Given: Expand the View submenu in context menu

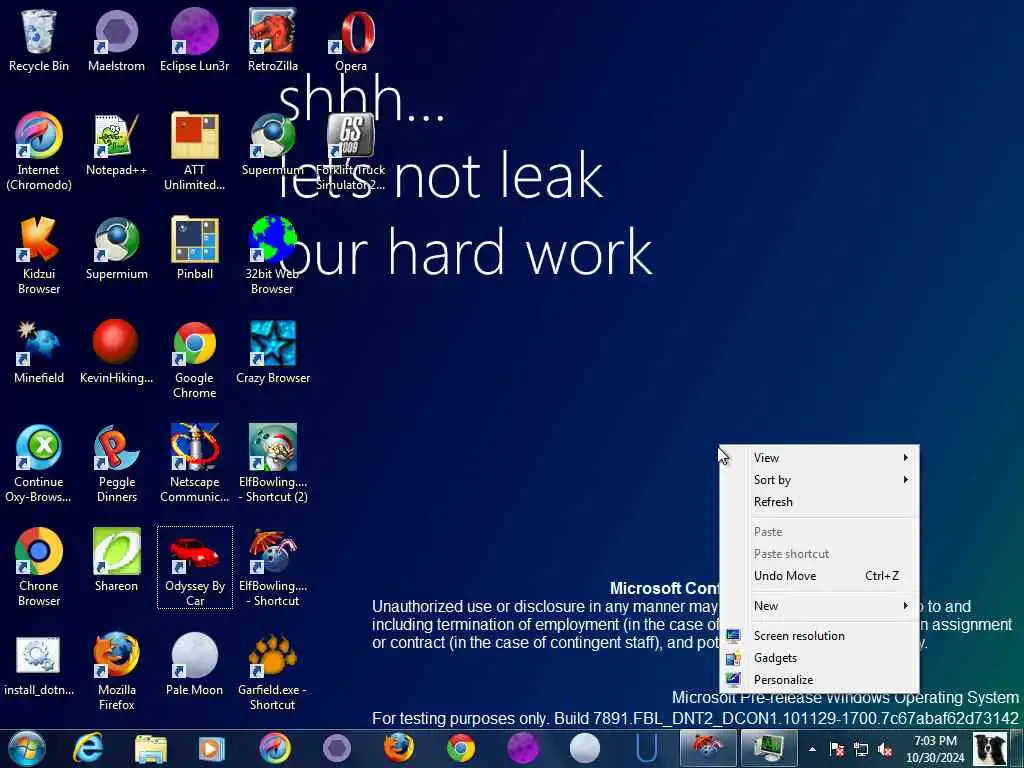Looking at the screenshot, I should click(x=819, y=458).
